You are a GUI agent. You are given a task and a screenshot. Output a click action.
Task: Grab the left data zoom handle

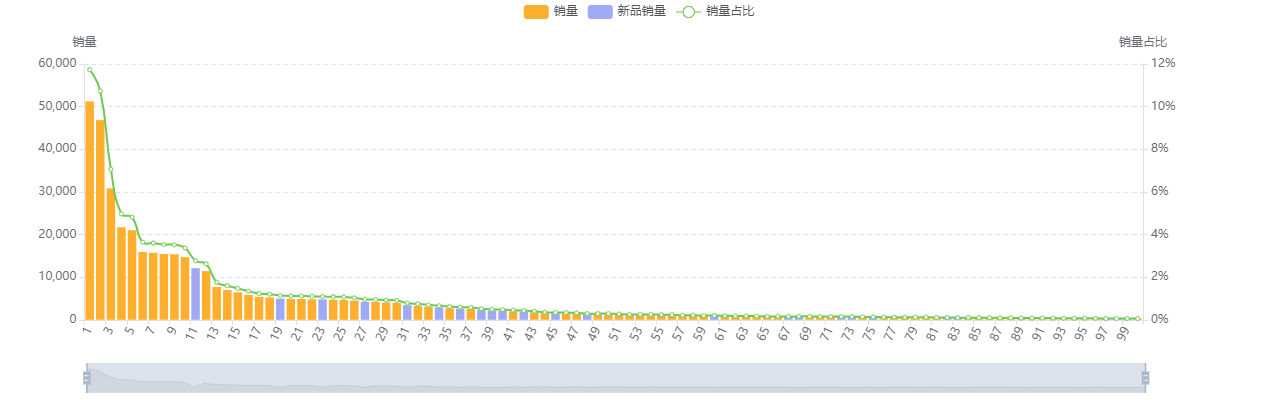click(87, 377)
